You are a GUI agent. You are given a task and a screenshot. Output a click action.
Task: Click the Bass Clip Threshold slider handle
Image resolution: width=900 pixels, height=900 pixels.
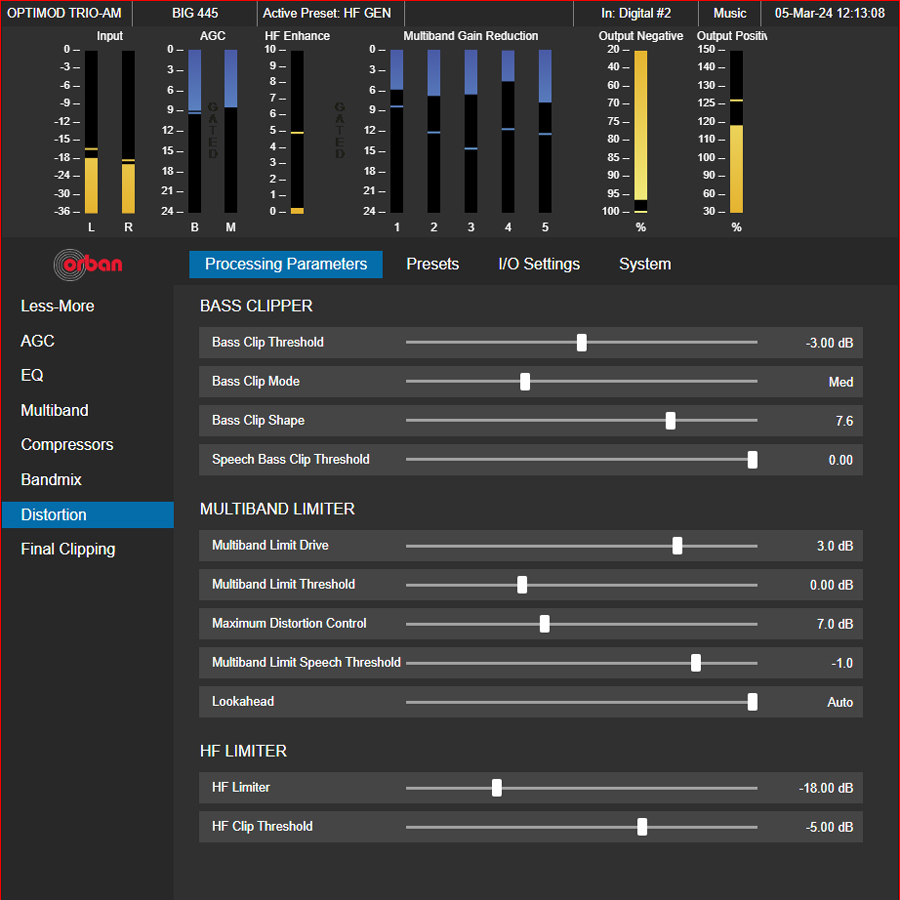pyautogui.click(x=581, y=343)
